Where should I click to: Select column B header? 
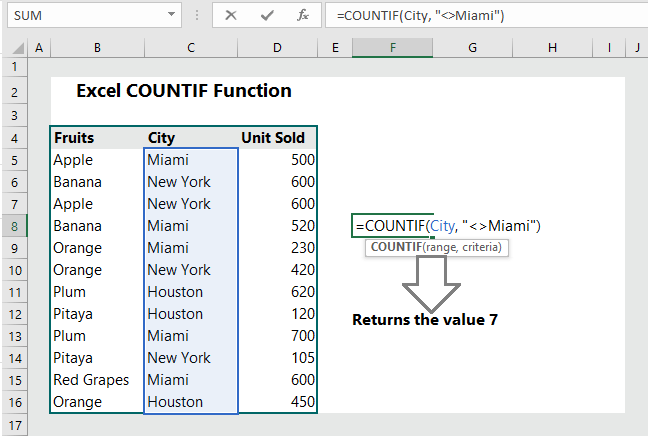(x=98, y=48)
